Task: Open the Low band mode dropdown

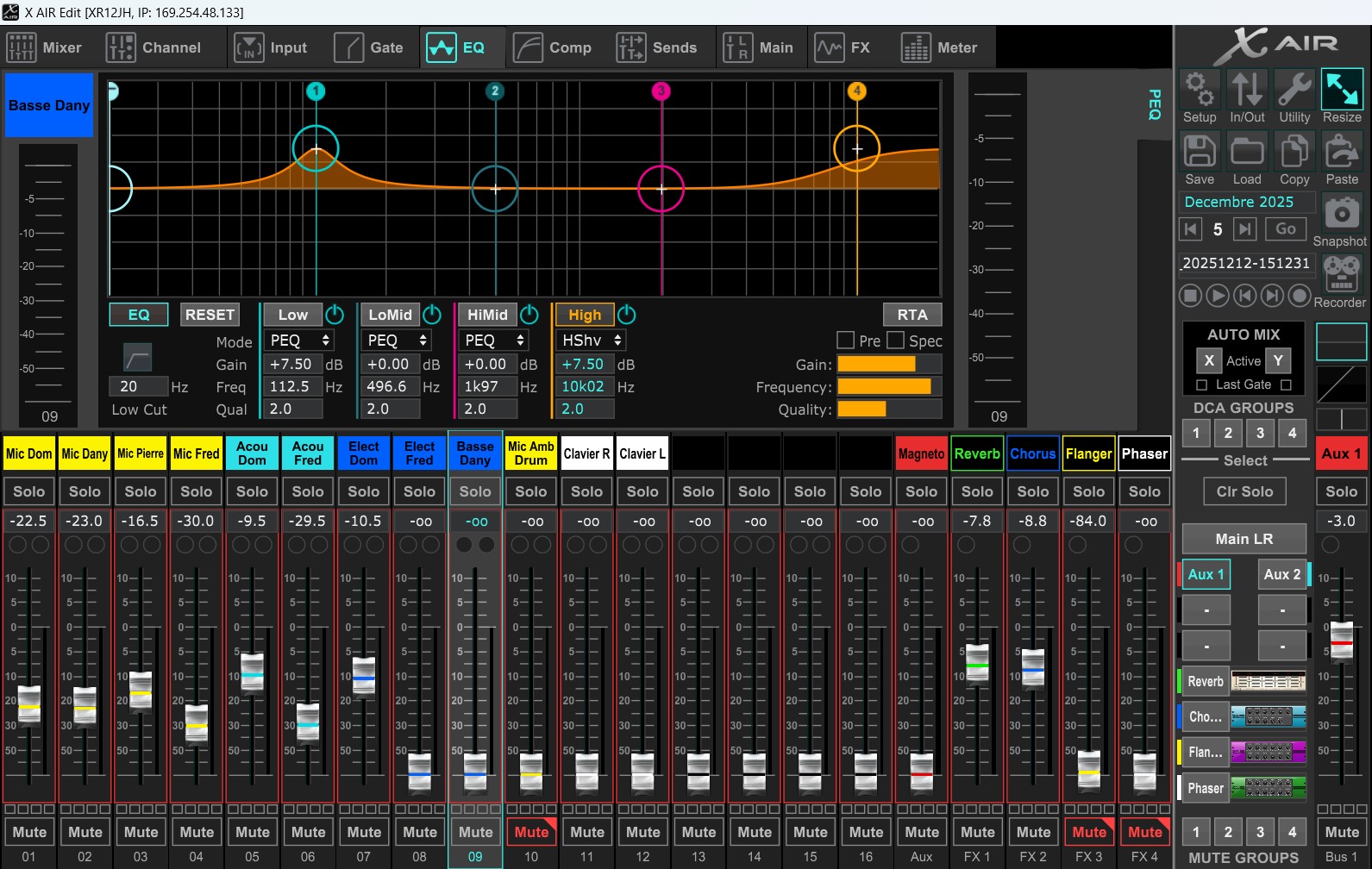Action: [298, 341]
